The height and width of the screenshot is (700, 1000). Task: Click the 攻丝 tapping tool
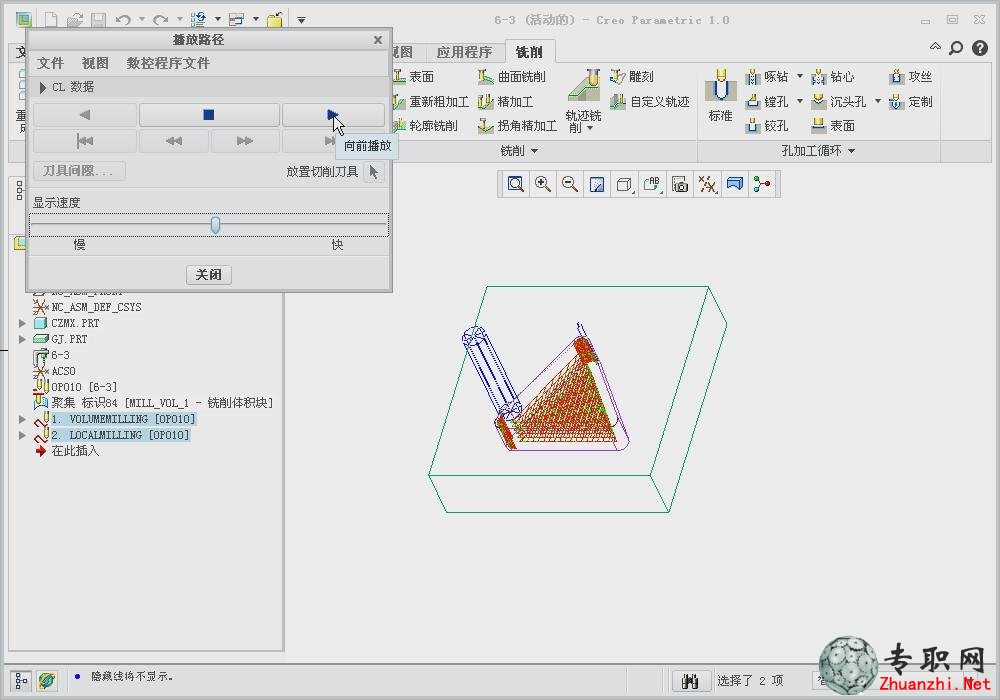coord(911,77)
